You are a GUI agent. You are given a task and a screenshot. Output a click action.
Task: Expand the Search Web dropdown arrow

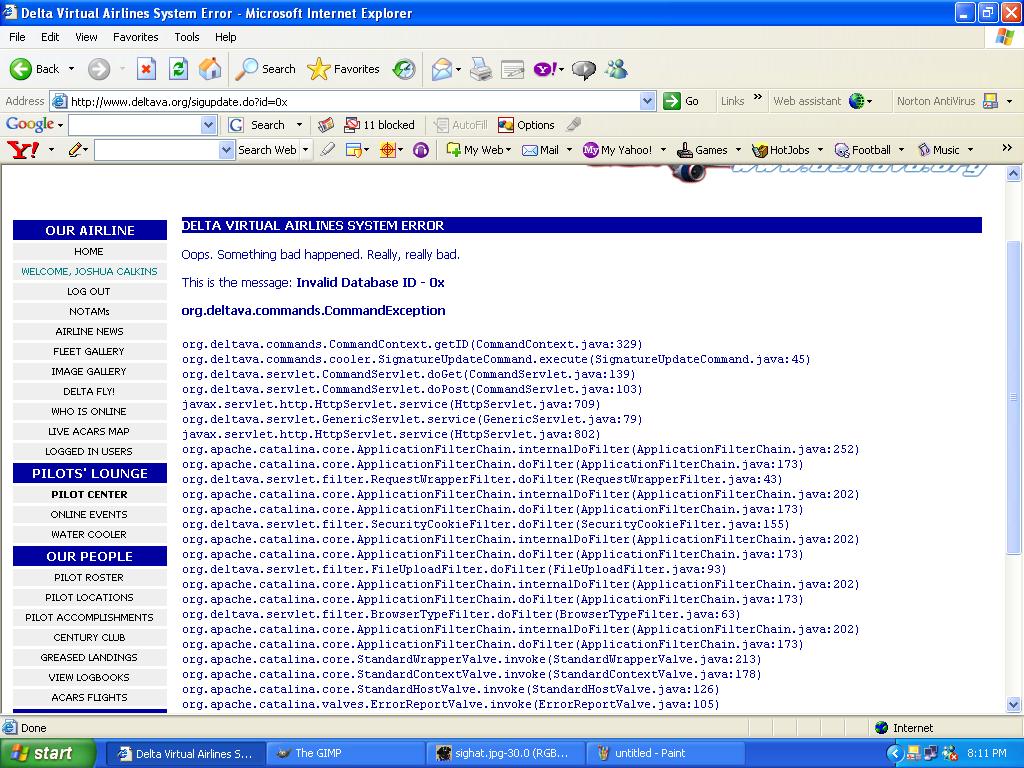(x=305, y=150)
